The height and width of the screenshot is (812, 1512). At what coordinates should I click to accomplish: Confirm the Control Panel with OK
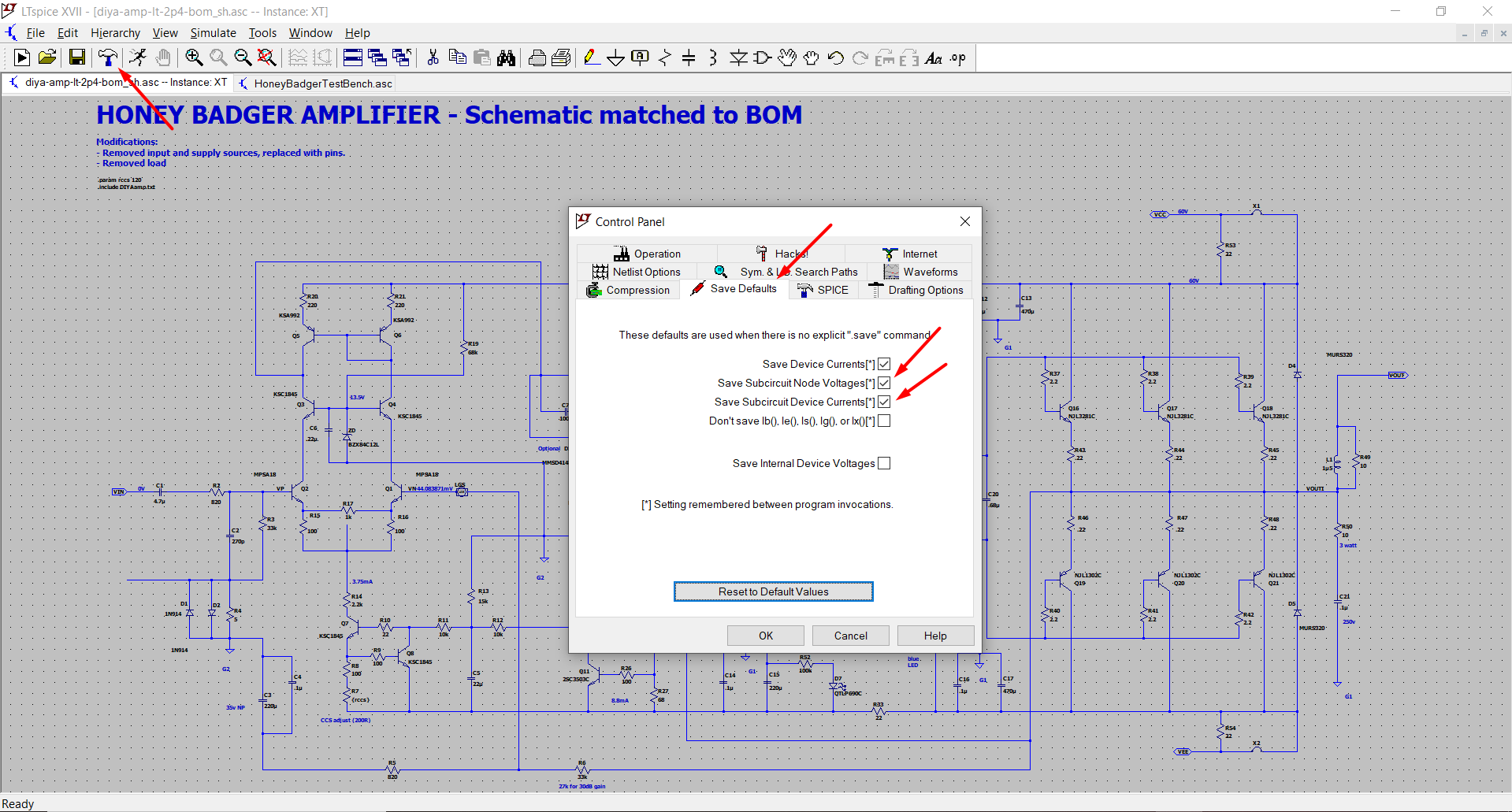pos(766,636)
